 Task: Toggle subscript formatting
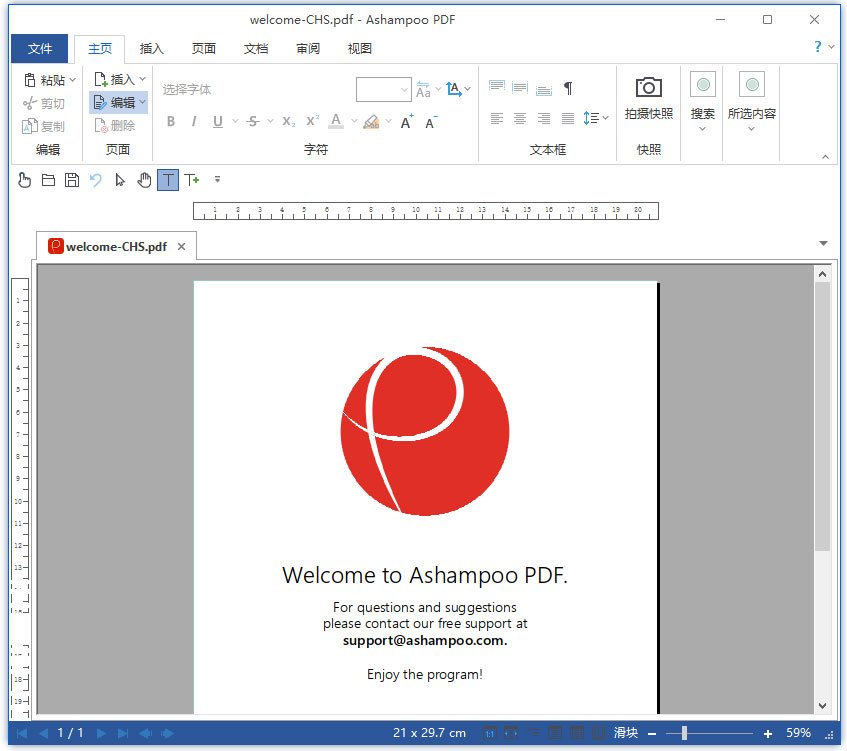pyautogui.click(x=288, y=122)
